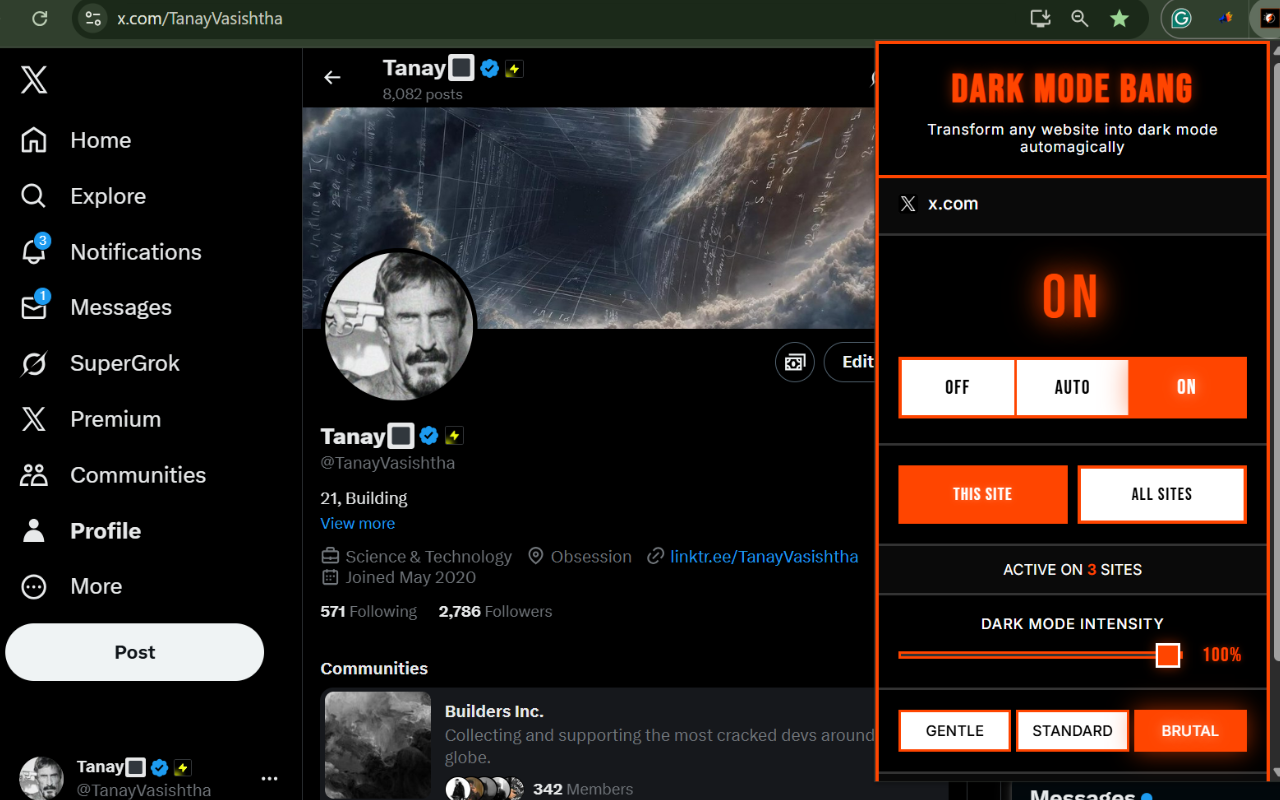Click the profile avatar photo
This screenshot has height=800, width=1280.
click(399, 326)
